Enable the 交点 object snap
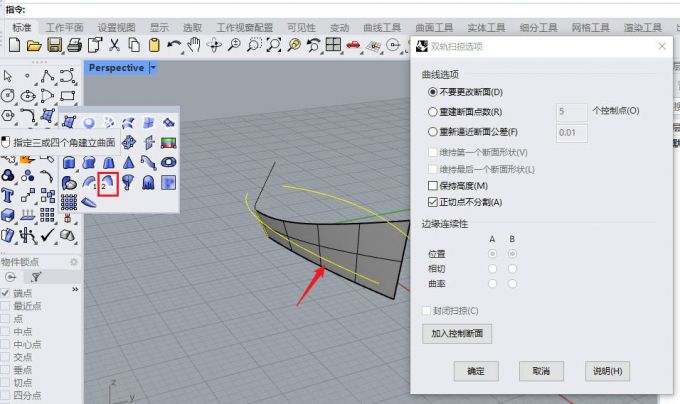This screenshot has height=404, width=680. (6, 357)
